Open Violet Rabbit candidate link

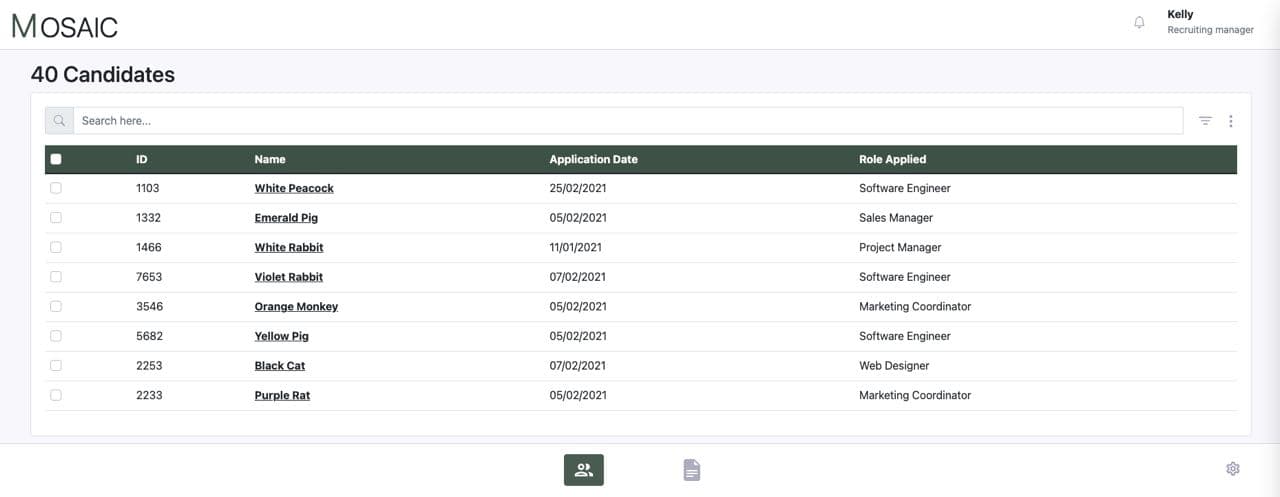click(289, 277)
